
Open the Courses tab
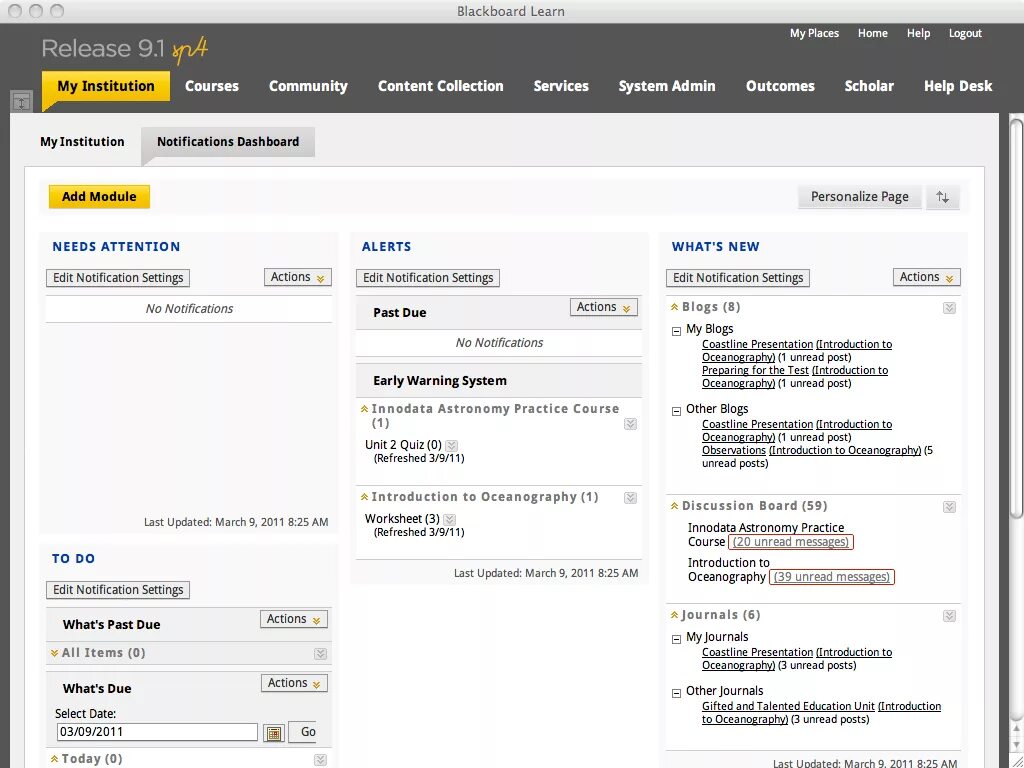click(212, 86)
